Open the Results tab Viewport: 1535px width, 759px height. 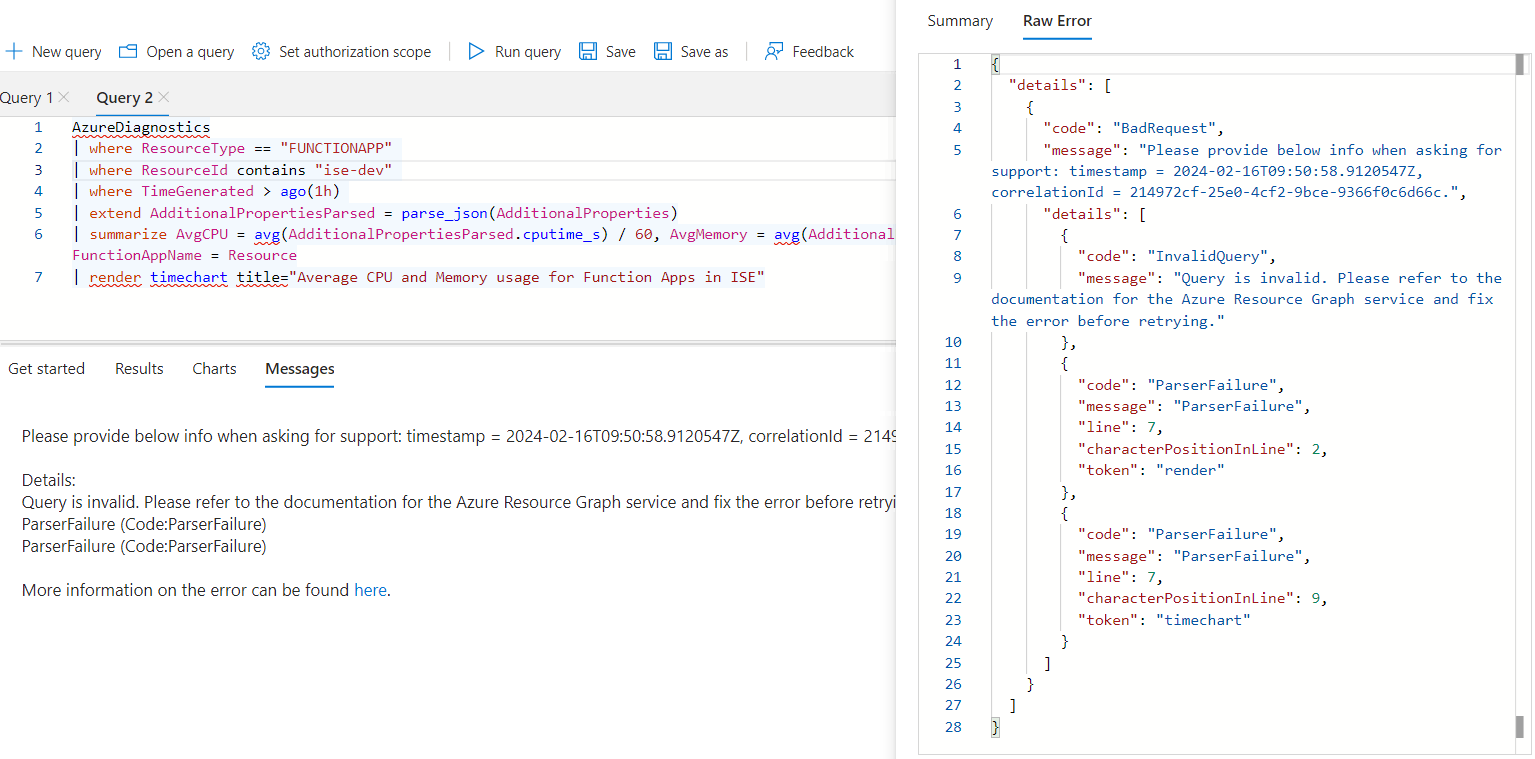pyautogui.click(x=138, y=368)
